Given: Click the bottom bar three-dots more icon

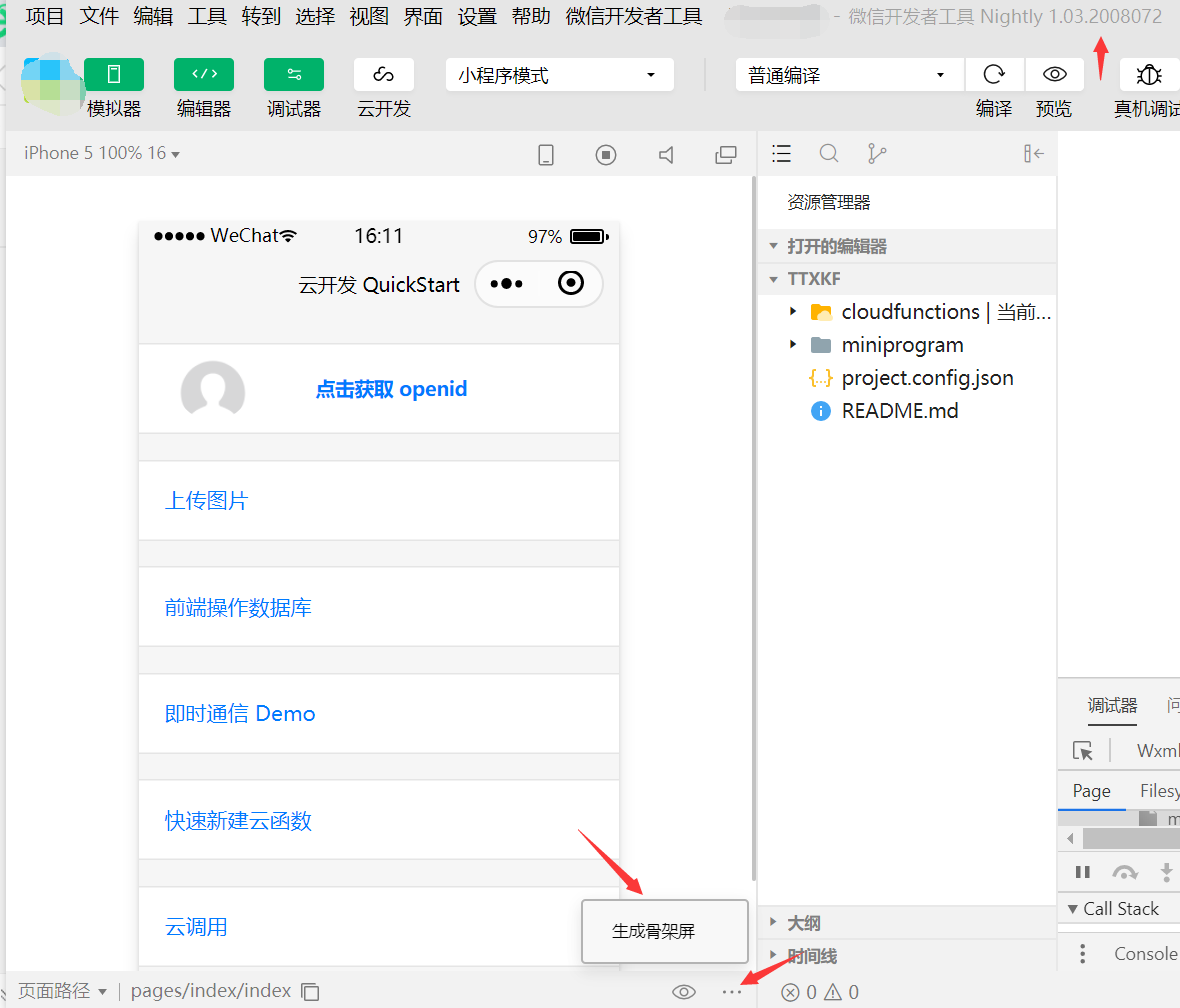Looking at the screenshot, I should (x=731, y=992).
